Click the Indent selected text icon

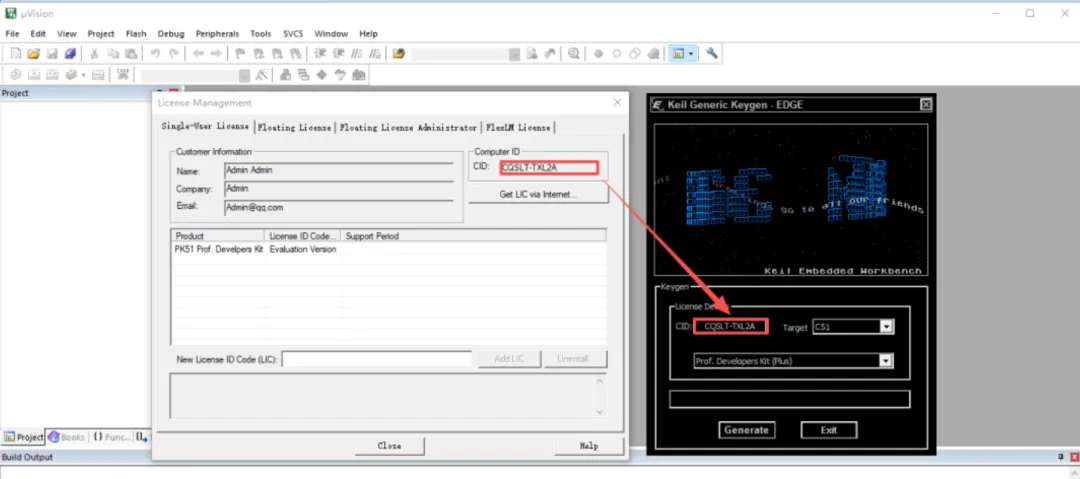pos(320,54)
